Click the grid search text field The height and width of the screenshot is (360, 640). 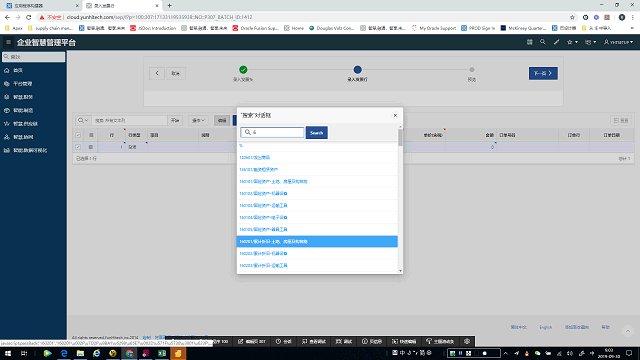coord(129,120)
